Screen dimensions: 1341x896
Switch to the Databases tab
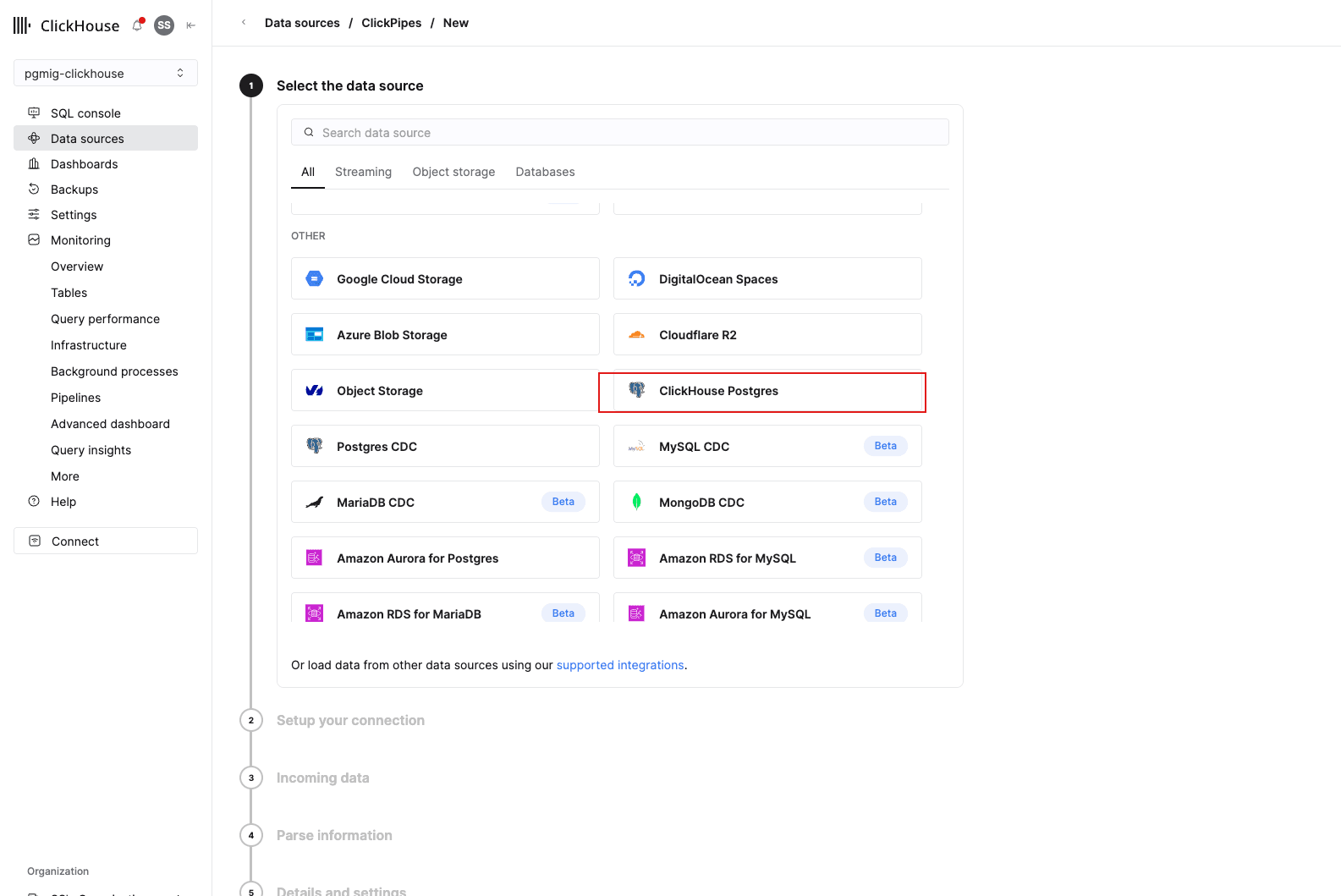[546, 172]
